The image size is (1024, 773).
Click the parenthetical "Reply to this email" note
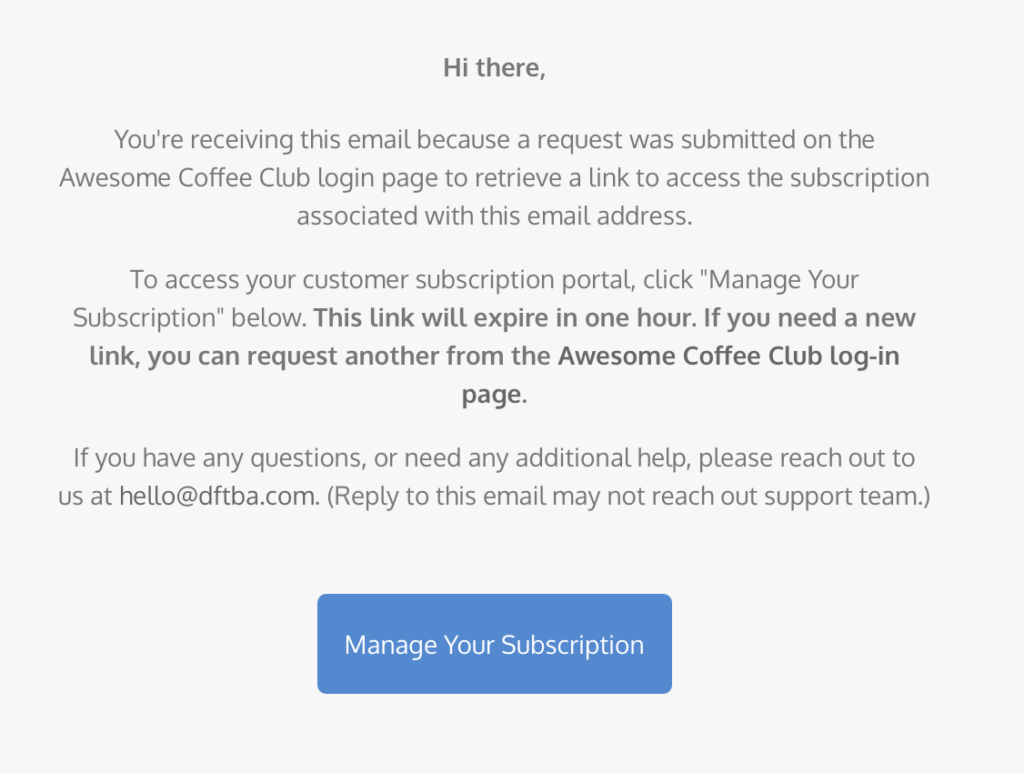point(628,496)
